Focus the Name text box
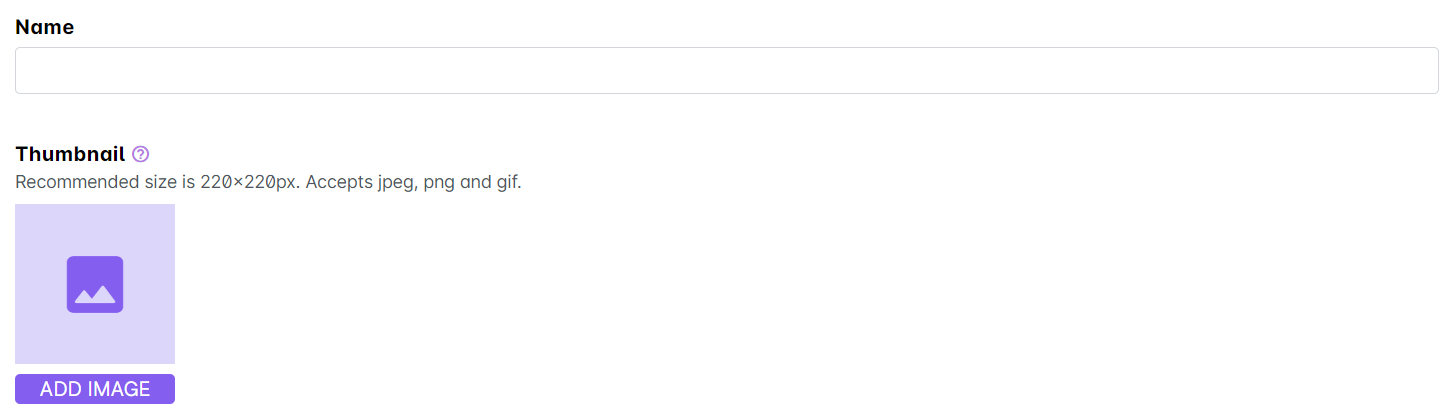Screen dimensions: 1452x418 point(726,70)
